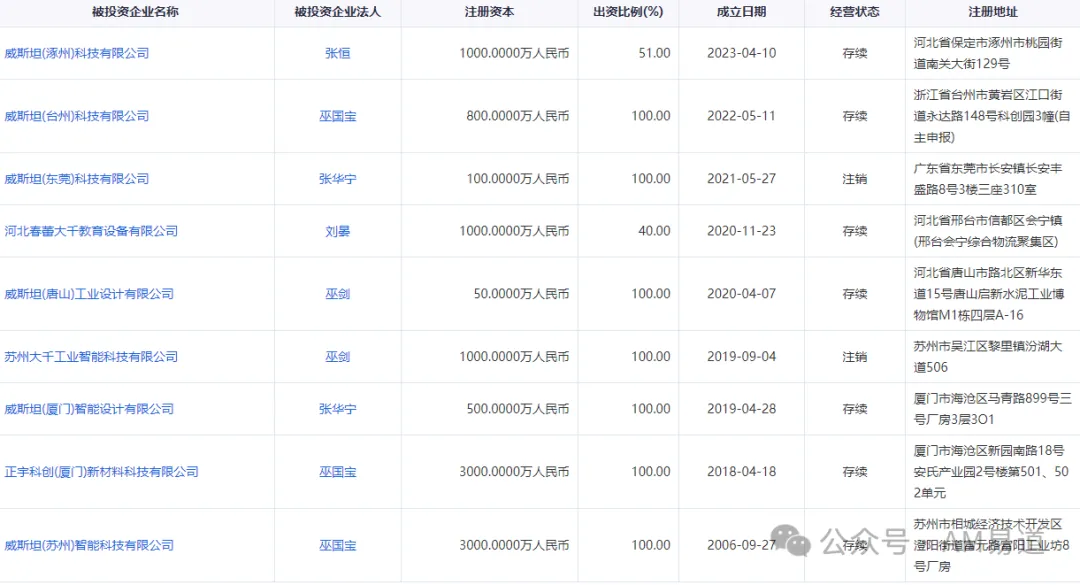Click the address 浙江省台州市黄岩区江口街道永达路148号
The height and width of the screenshot is (585, 1080).
pyautogui.click(x=992, y=116)
